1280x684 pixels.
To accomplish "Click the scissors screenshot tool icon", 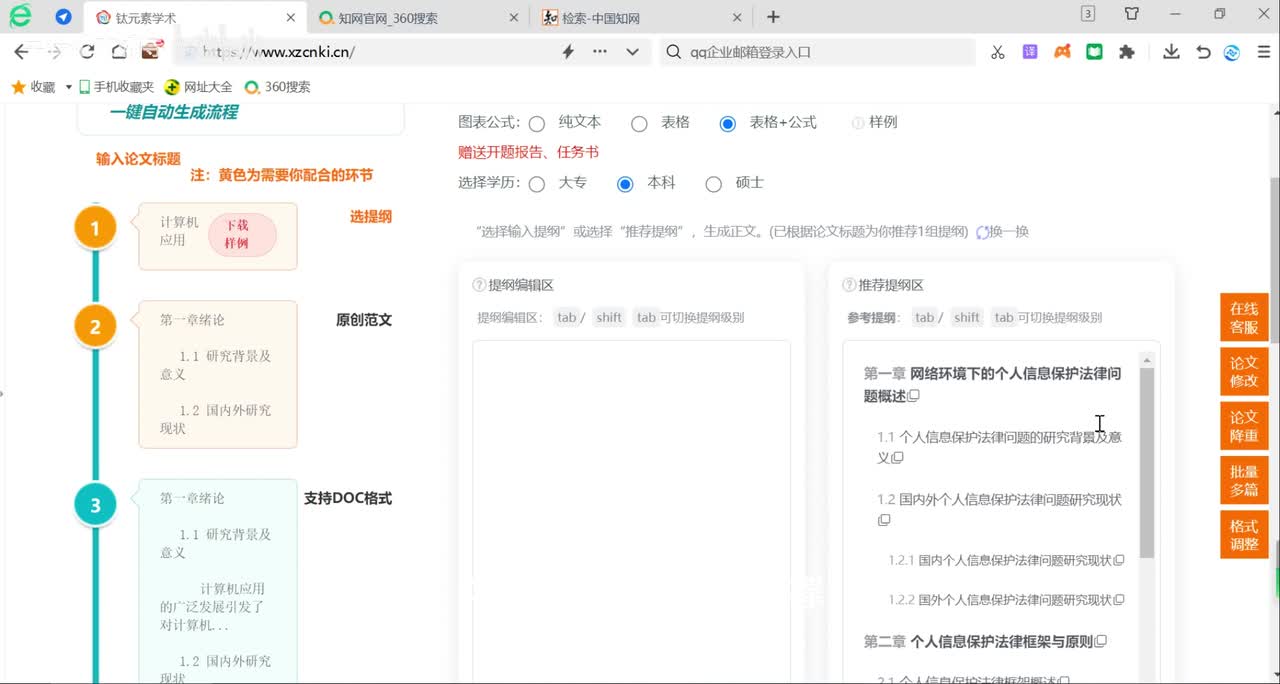I will pyautogui.click(x=997, y=52).
